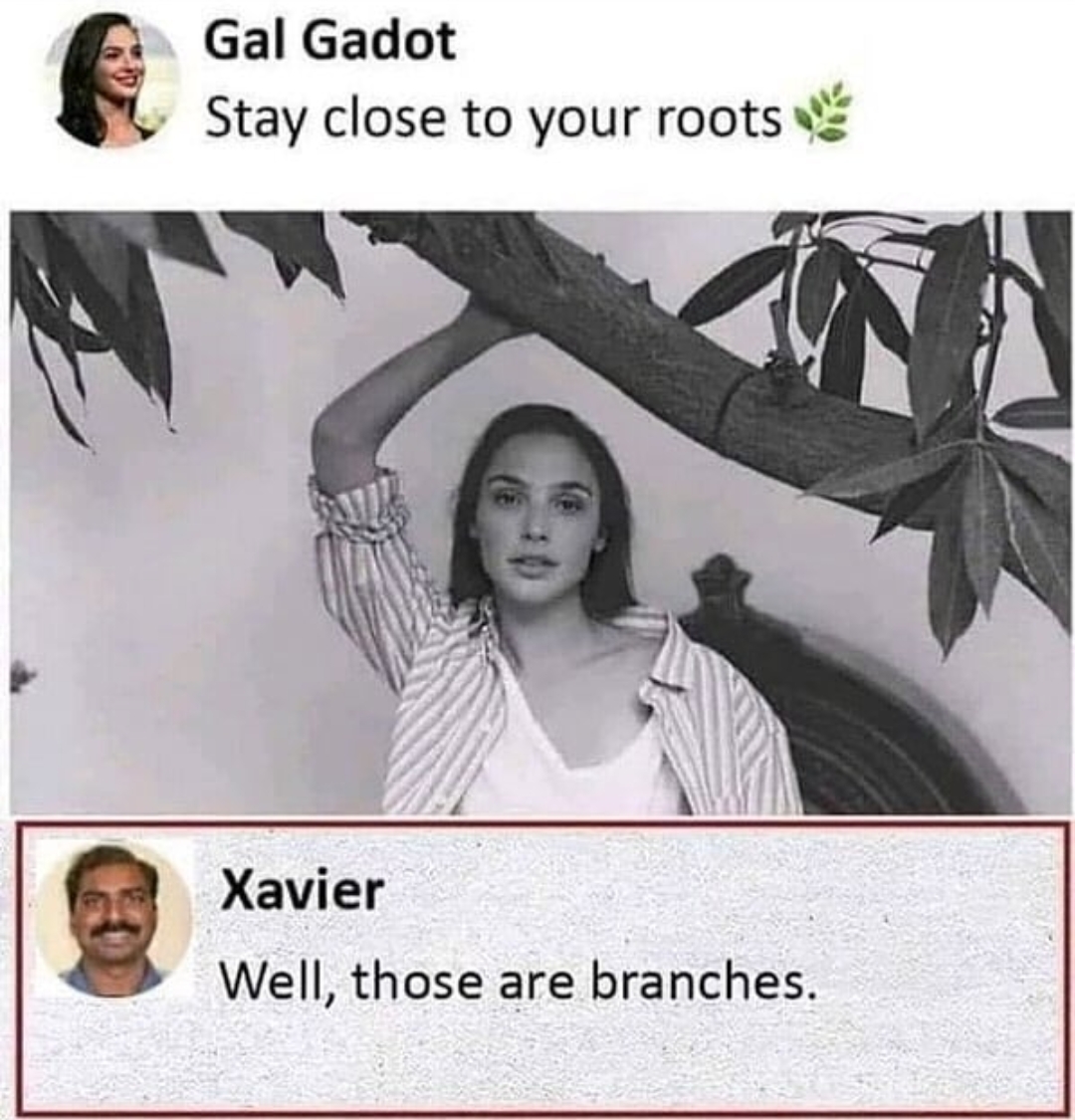The height and width of the screenshot is (1120, 1075).
Task: Click the "Gal Gadot" username
Action: 330,41
